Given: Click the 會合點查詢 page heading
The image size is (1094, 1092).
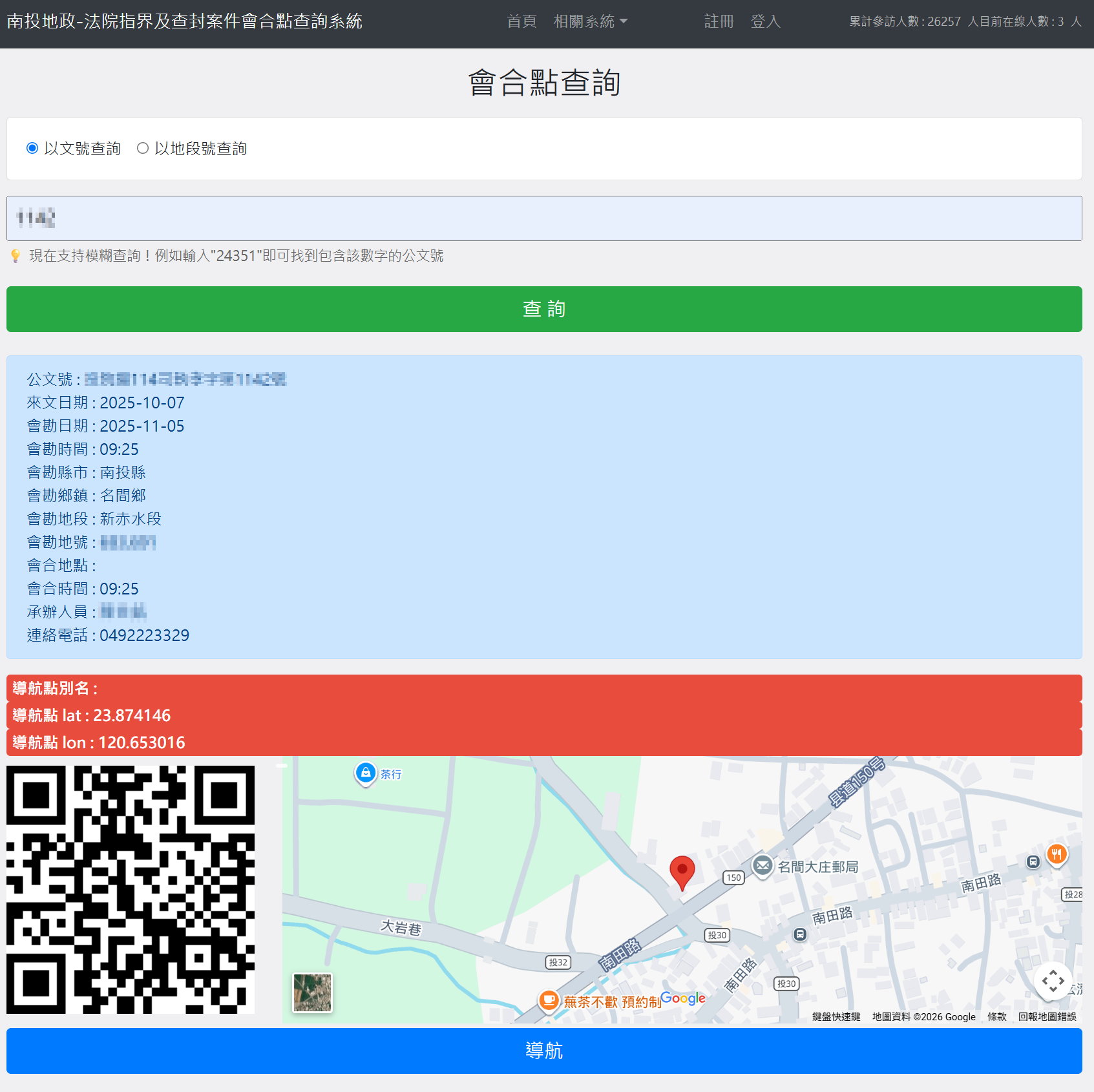Looking at the screenshot, I should (x=544, y=83).
